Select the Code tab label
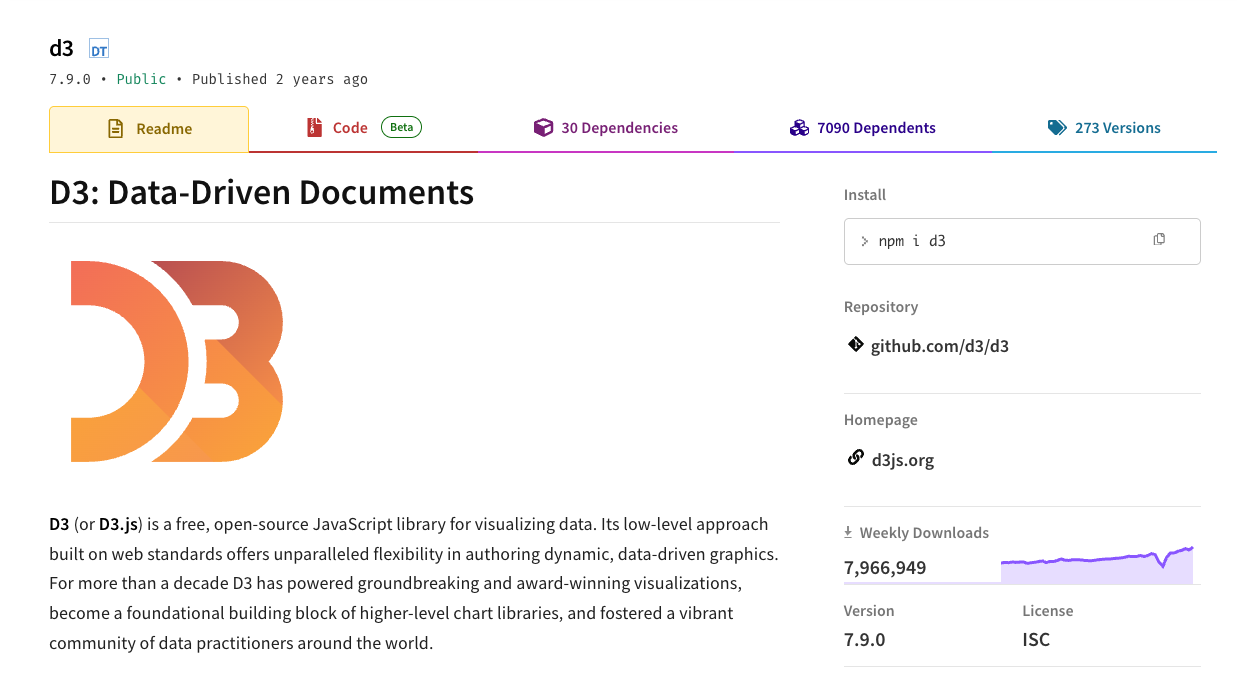 tap(350, 128)
